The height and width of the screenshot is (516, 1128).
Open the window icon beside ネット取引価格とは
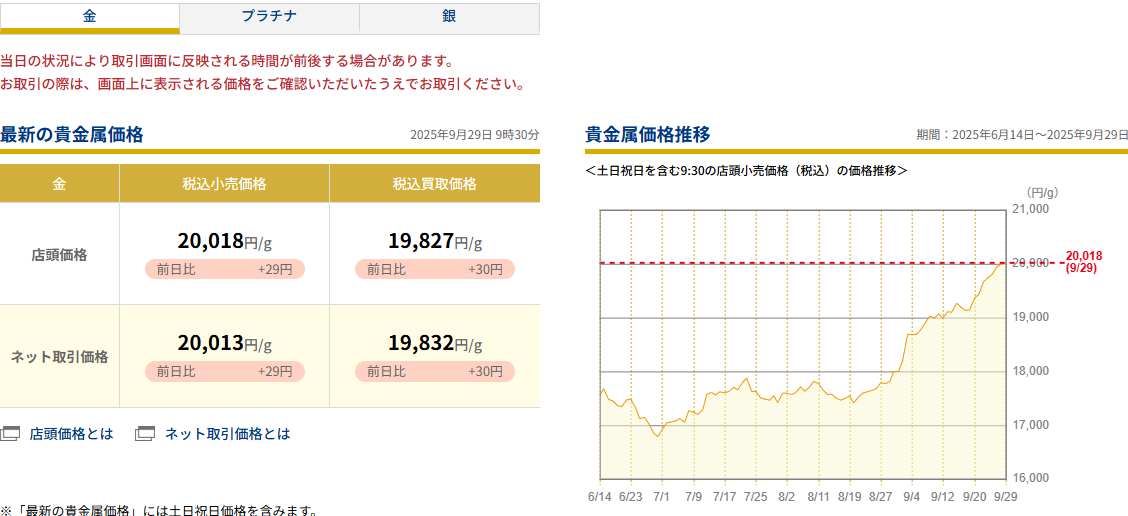[x=145, y=434]
